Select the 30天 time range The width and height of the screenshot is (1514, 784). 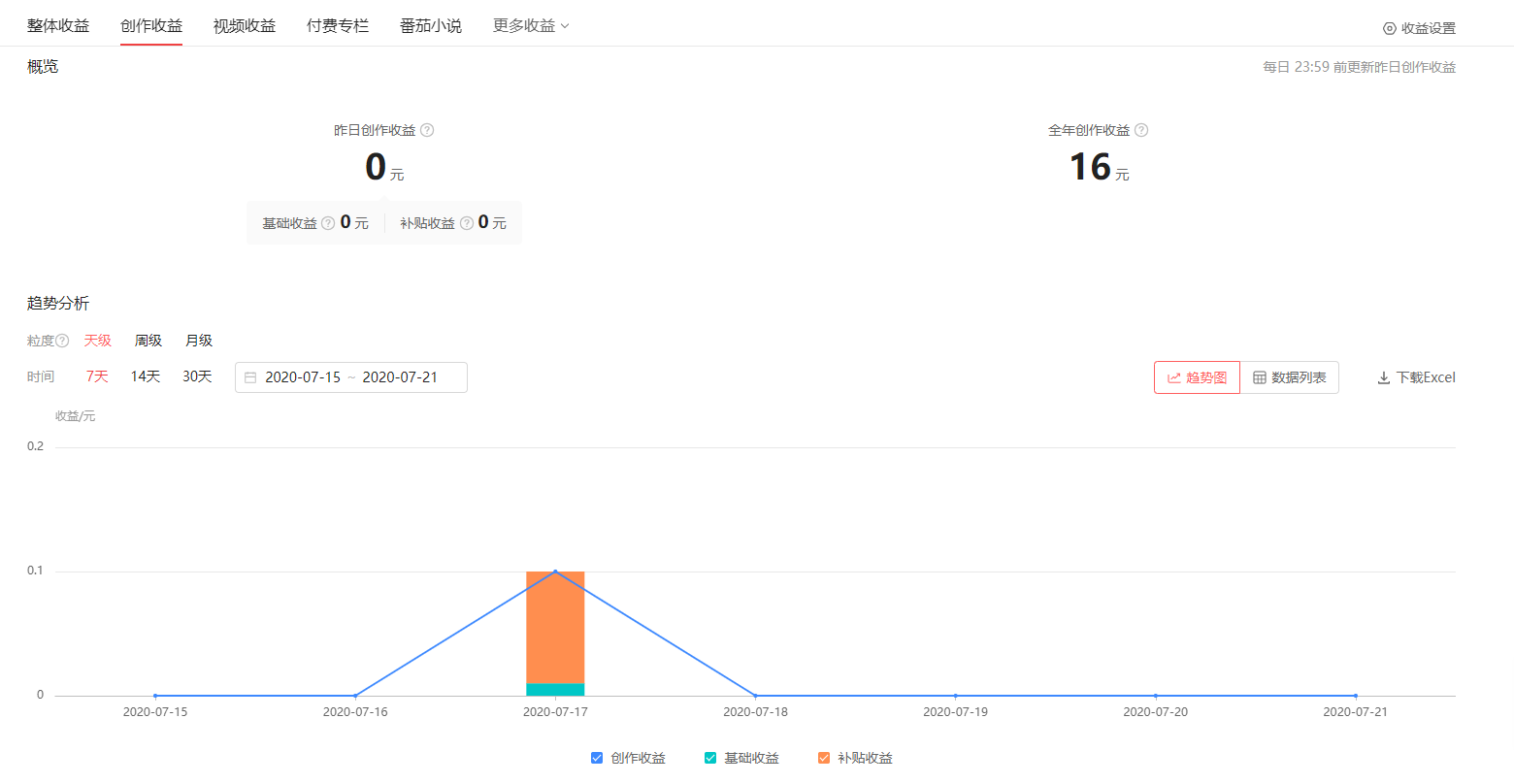pos(197,376)
